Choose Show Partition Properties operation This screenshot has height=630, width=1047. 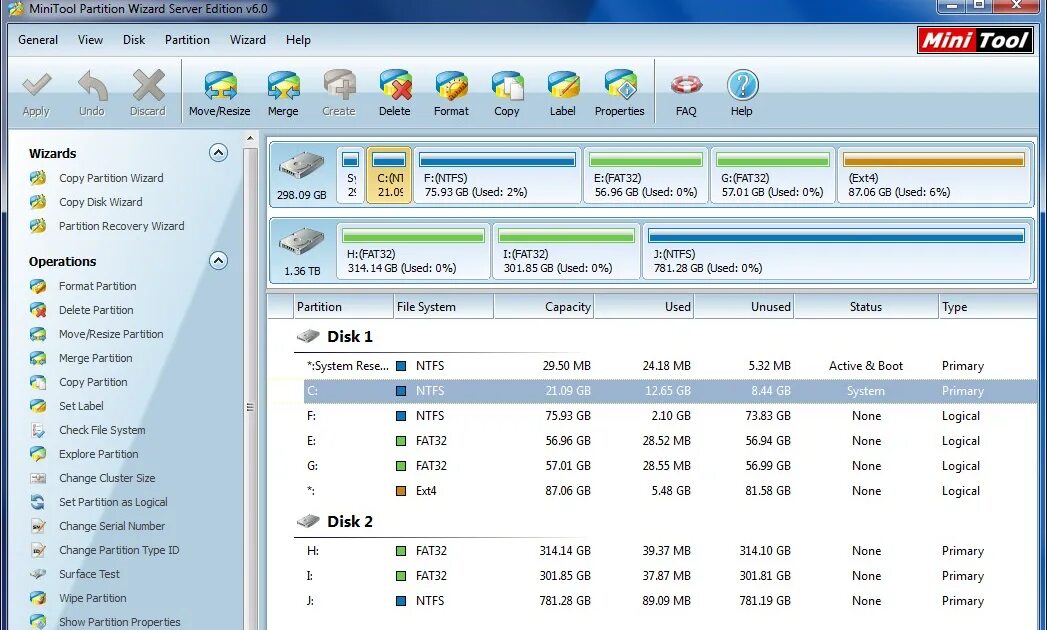click(x=120, y=622)
